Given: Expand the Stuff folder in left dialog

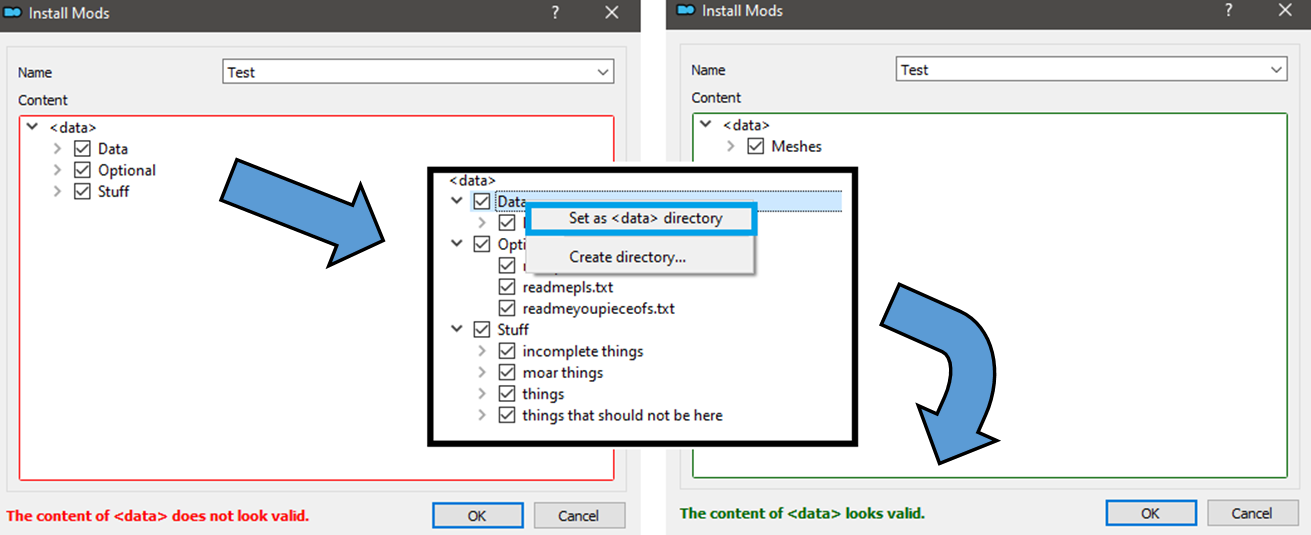Looking at the screenshot, I should (57, 192).
